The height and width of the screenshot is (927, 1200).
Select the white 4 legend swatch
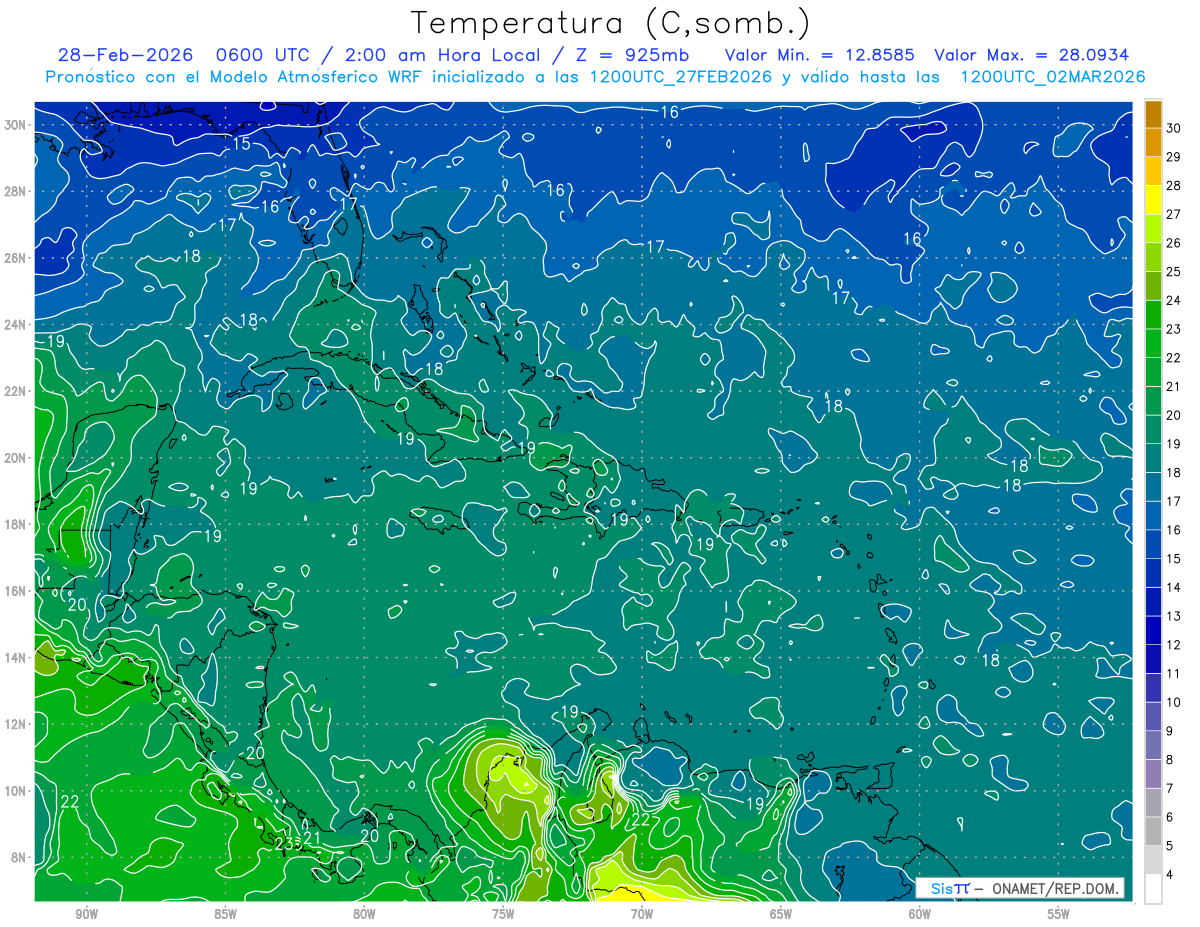pos(1153,889)
